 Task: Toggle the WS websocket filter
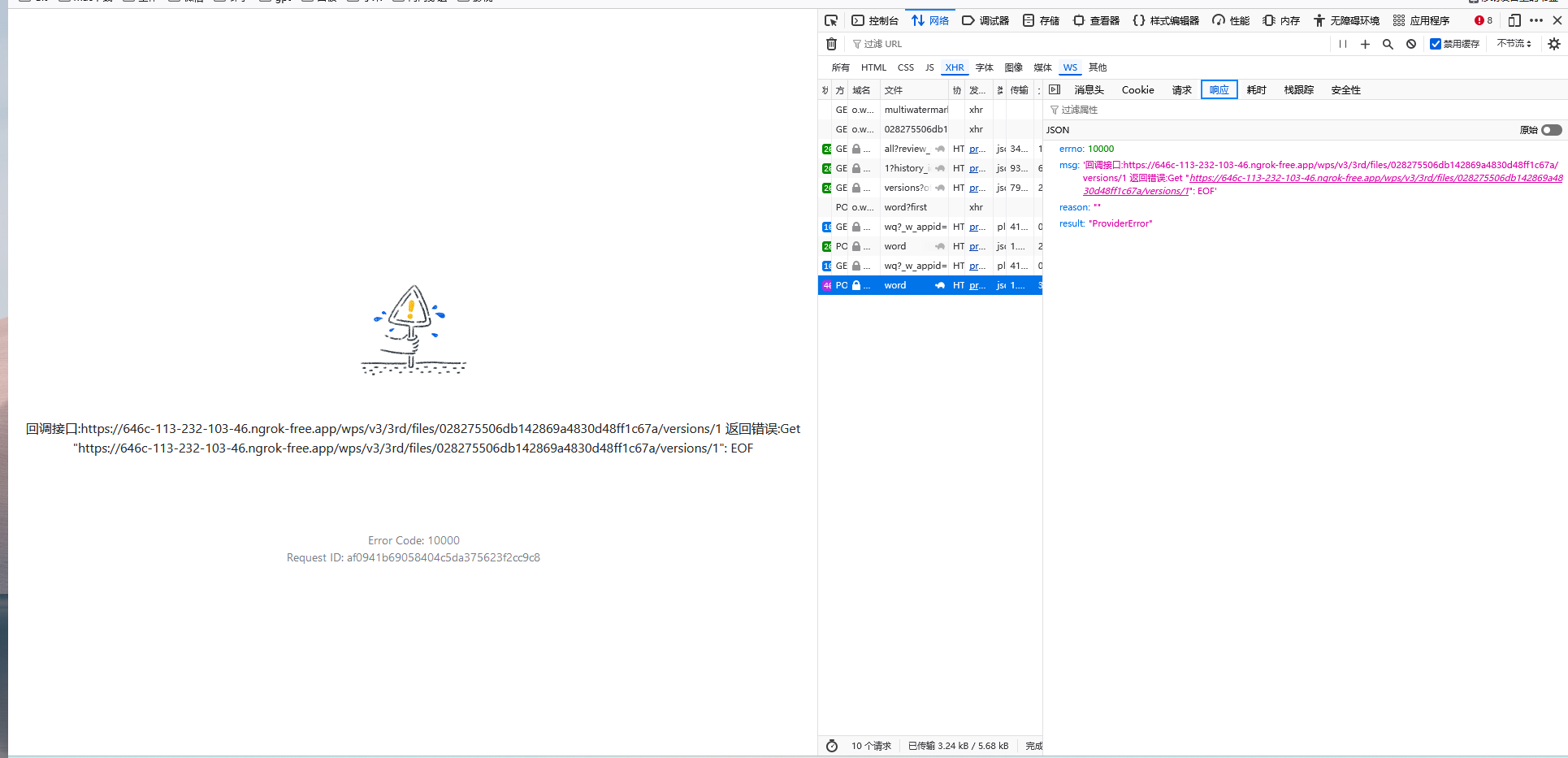pyautogui.click(x=1071, y=67)
